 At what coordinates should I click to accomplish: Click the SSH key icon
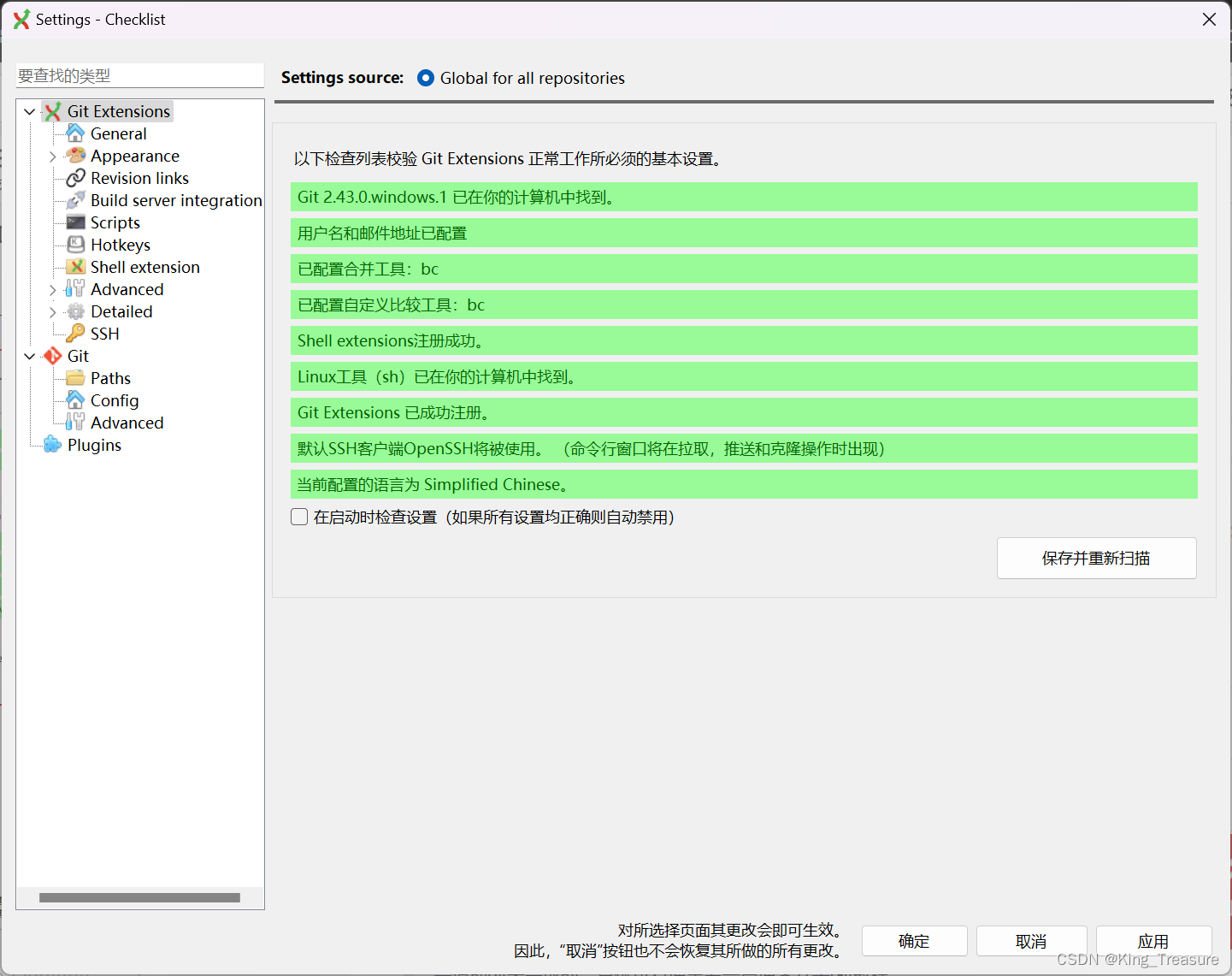pos(75,334)
